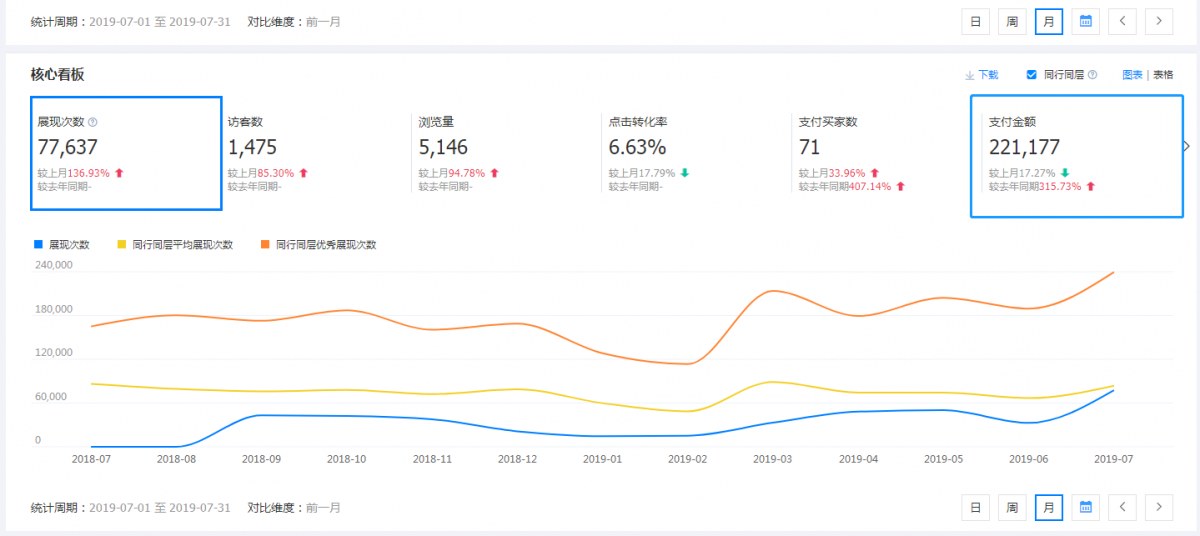Open the calendar date picker at top
Image resolution: width=1200 pixels, height=536 pixels.
coord(1085,21)
